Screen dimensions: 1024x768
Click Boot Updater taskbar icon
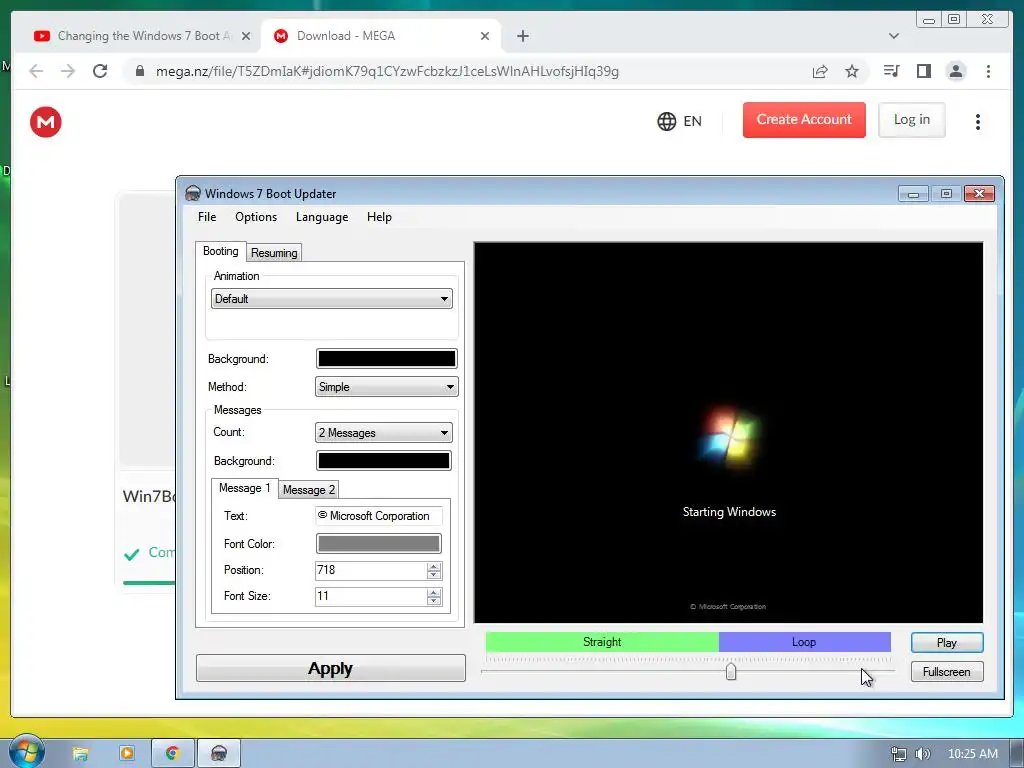[219, 754]
